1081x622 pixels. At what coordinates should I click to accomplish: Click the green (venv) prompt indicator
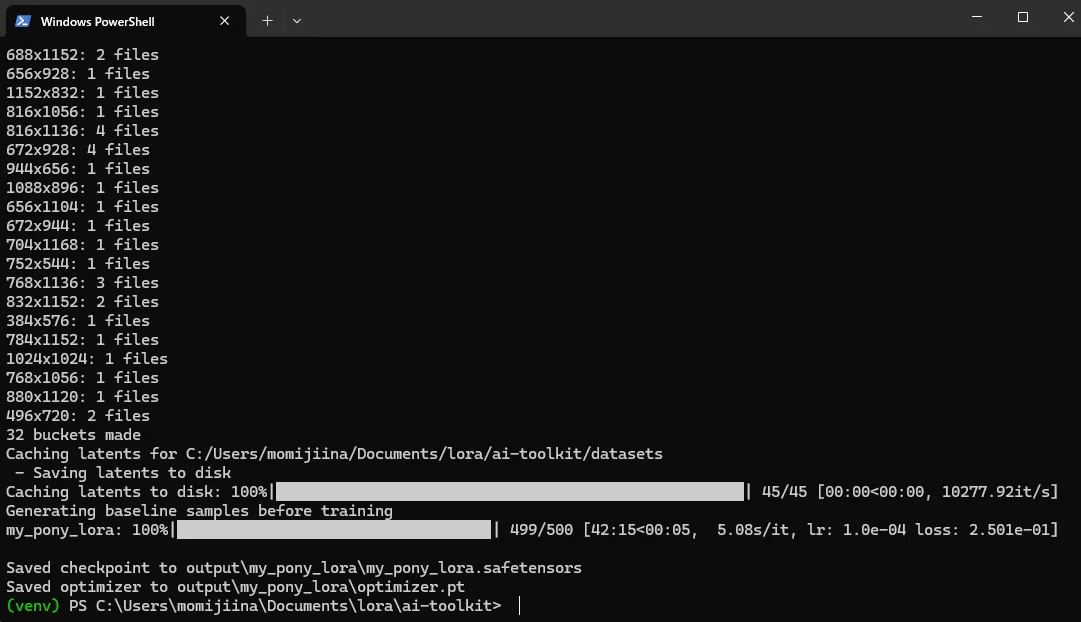pos(32,606)
